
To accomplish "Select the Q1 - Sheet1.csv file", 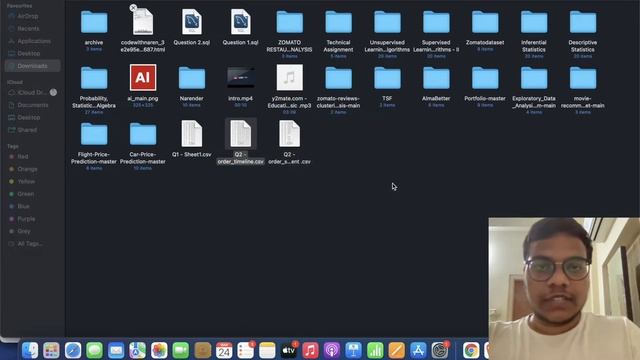I will [191, 134].
